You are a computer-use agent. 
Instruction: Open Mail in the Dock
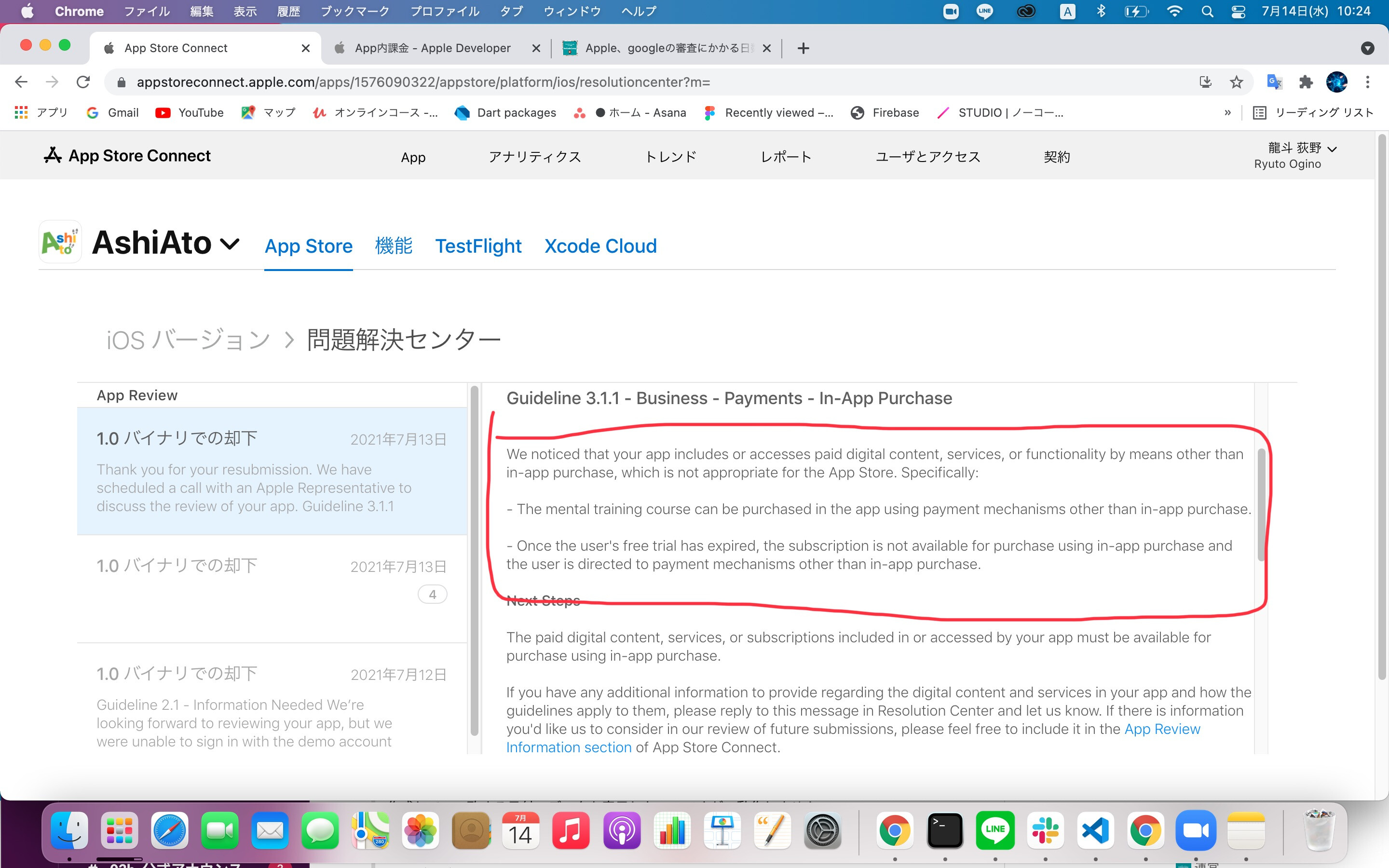[270, 830]
